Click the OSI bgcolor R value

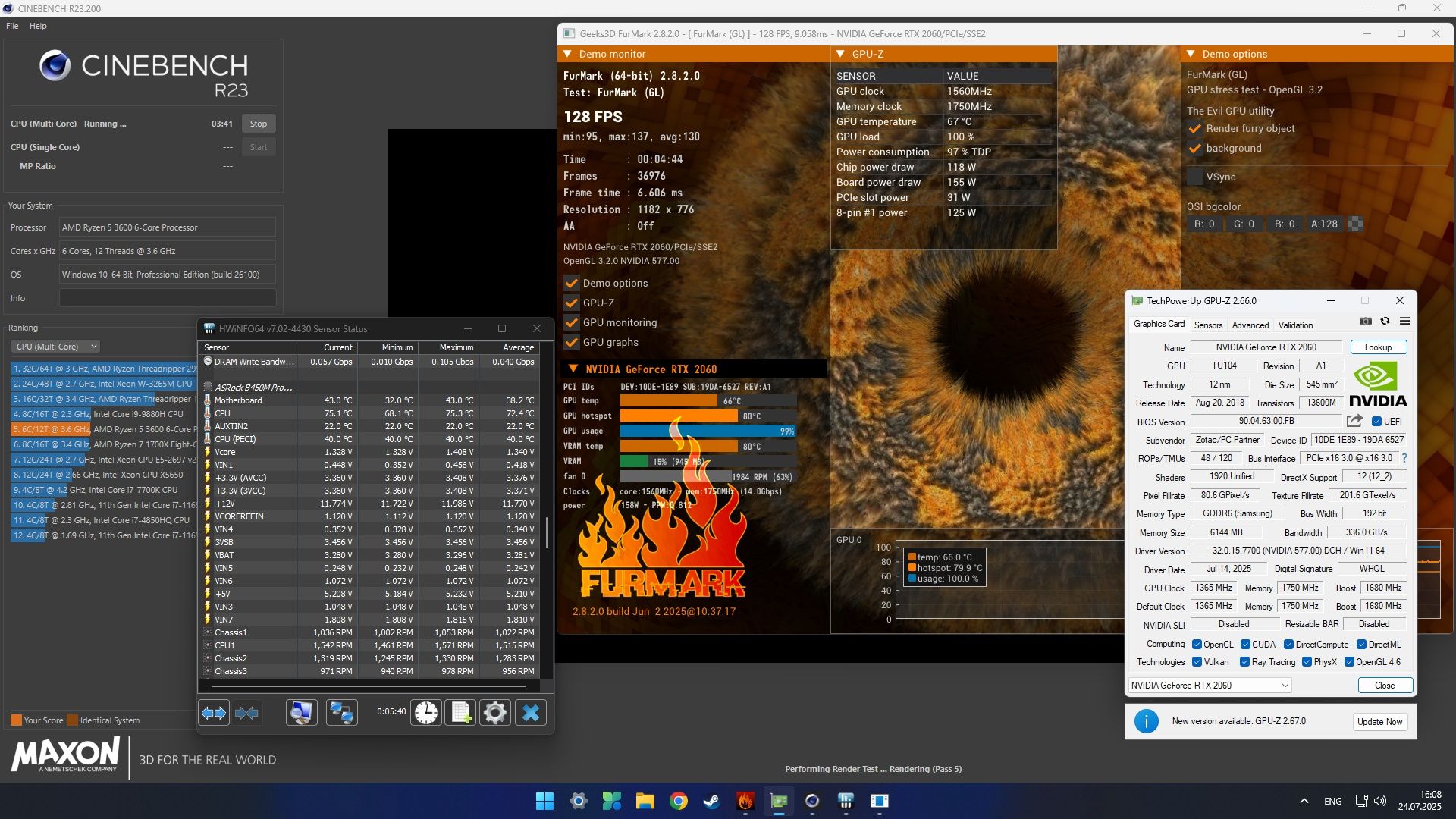[1204, 224]
